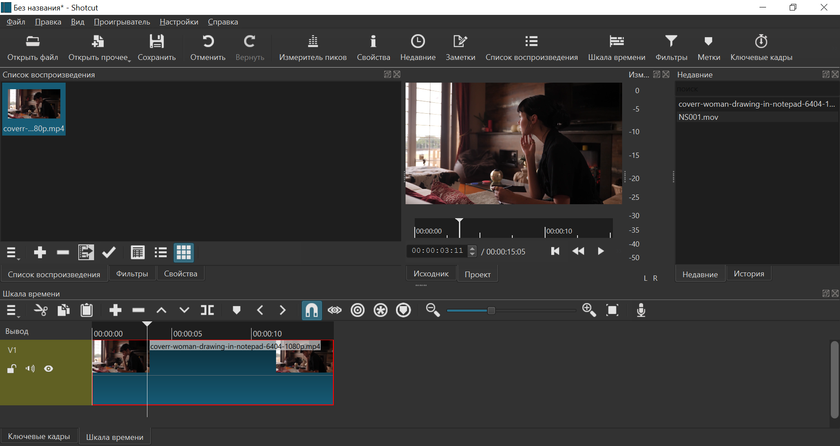This screenshot has height=446, width=840.
Task: Switch playlist to tiles list view
Action: [x=161, y=252]
